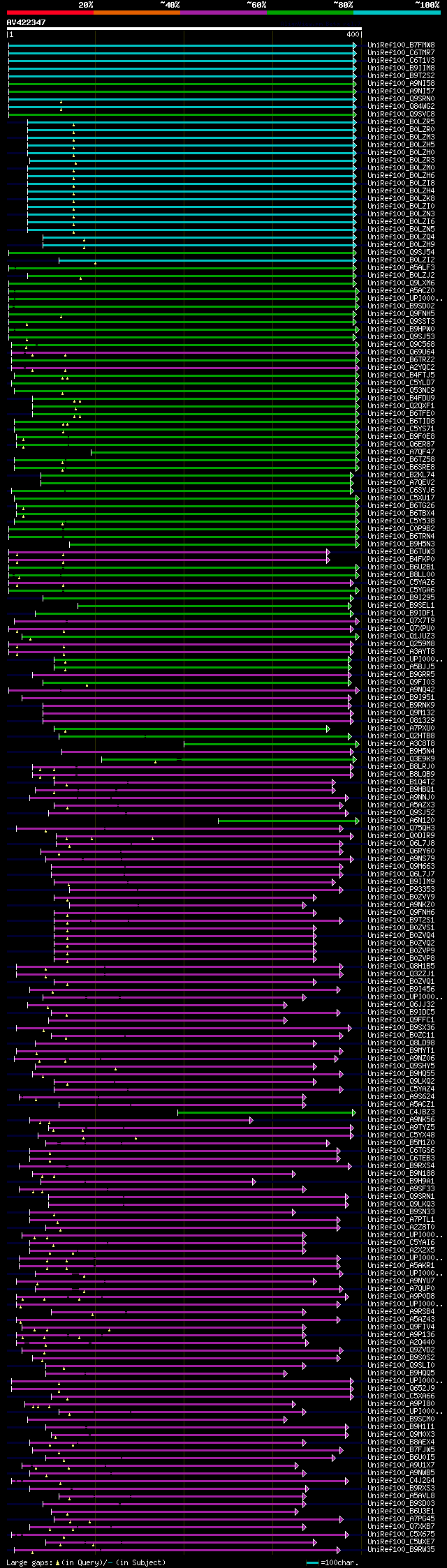Select the UniRef100_A5ALF3 label
447x1568 pixels.
(x=401, y=267)
